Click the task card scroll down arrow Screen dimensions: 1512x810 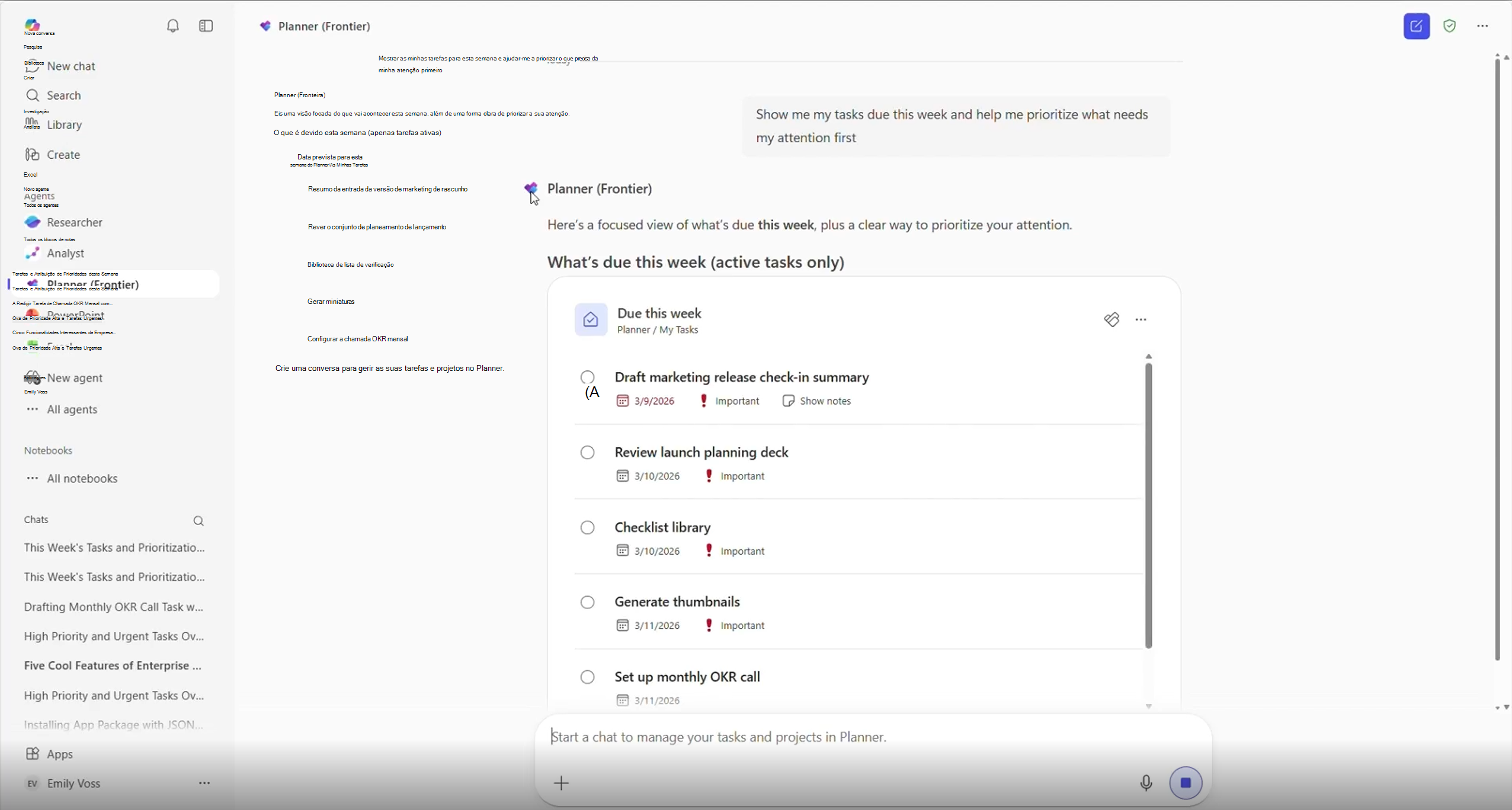[1149, 706]
